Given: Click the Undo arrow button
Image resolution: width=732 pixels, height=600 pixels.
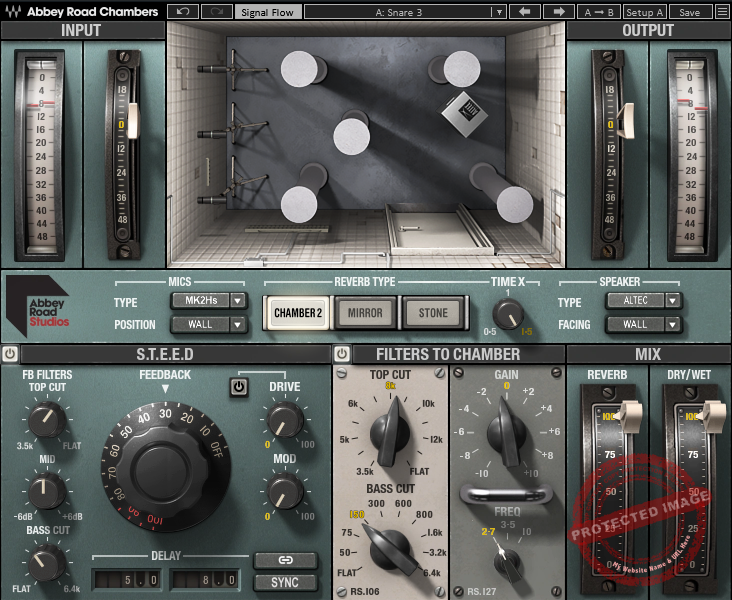Looking at the screenshot, I should coord(183,12).
